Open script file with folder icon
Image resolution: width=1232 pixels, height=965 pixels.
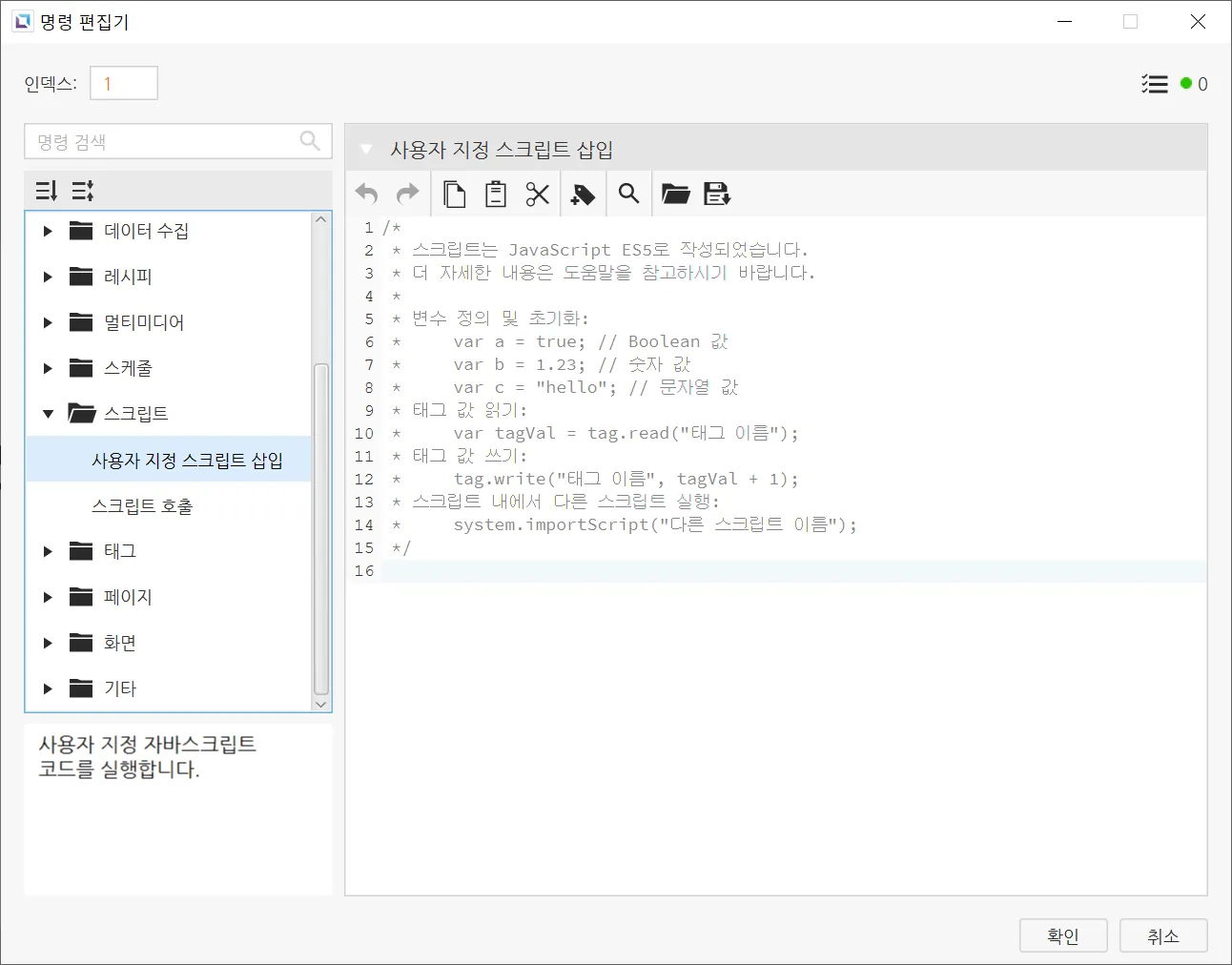coord(676,195)
